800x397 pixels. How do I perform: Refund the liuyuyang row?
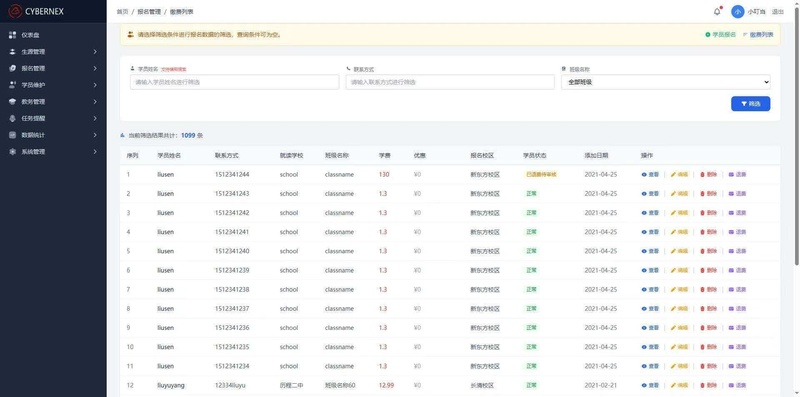pyautogui.click(x=737, y=385)
